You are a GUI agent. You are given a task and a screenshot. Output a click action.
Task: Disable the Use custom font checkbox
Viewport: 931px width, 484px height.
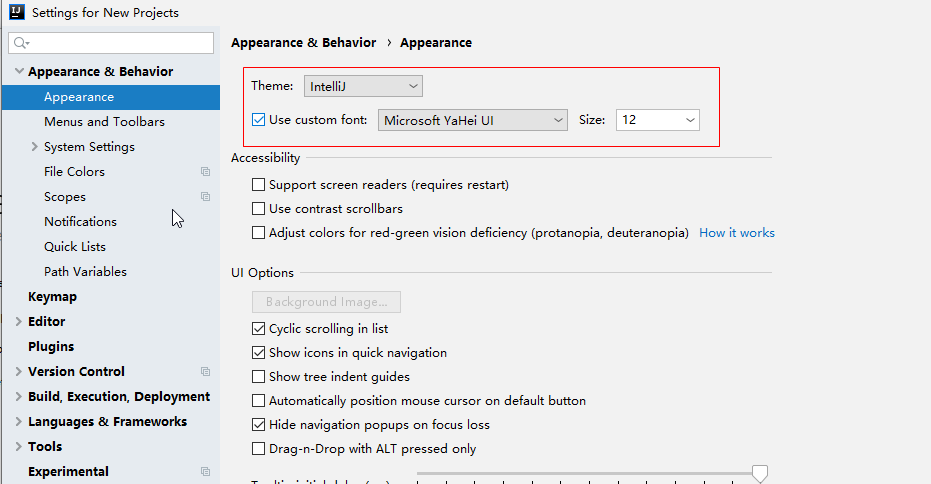(x=259, y=120)
